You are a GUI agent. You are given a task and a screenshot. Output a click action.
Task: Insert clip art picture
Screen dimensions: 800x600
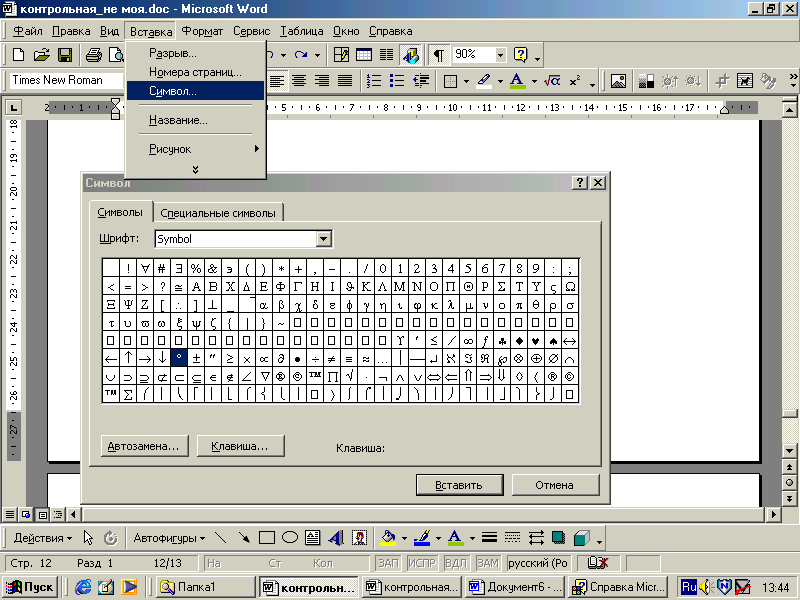pyautogui.click(x=360, y=537)
